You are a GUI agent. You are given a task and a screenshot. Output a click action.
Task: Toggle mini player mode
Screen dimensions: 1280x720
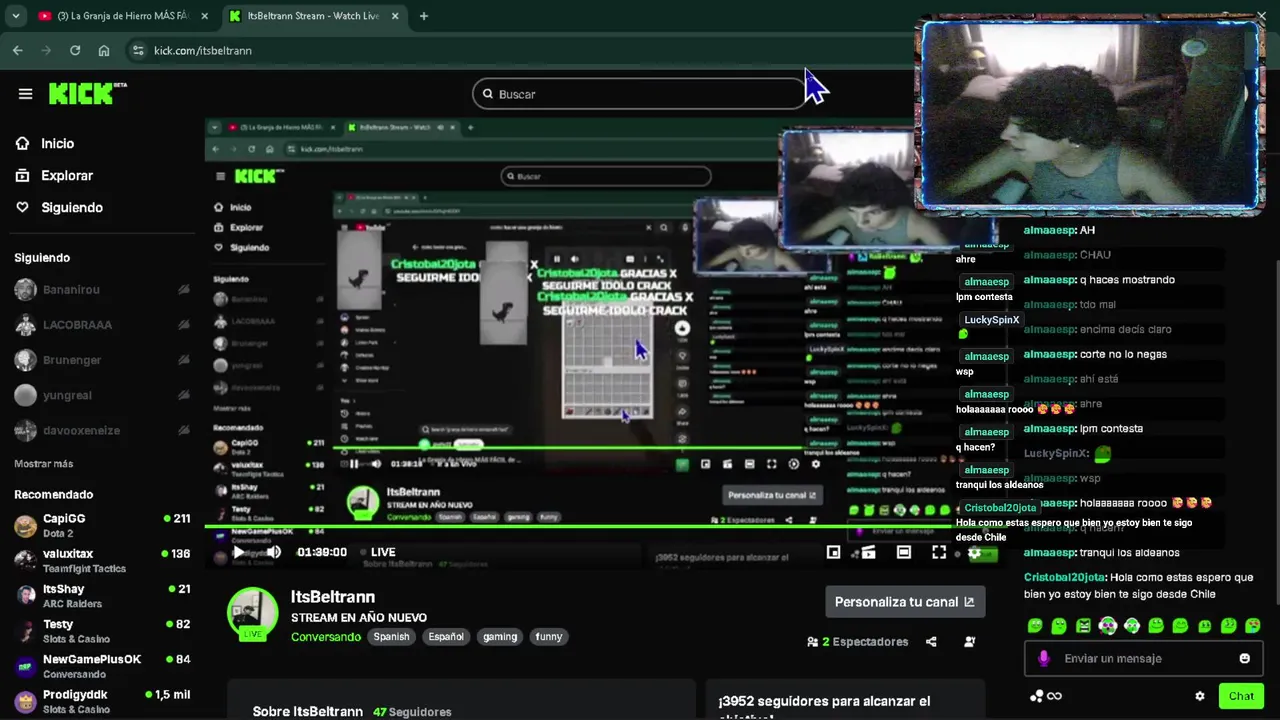tap(833, 552)
